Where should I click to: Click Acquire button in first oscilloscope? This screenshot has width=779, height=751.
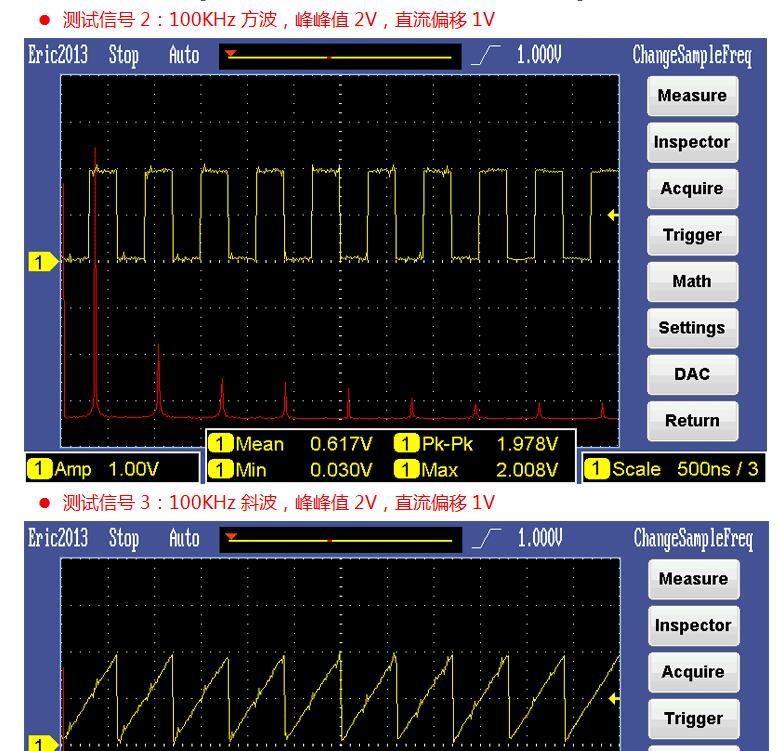point(692,189)
